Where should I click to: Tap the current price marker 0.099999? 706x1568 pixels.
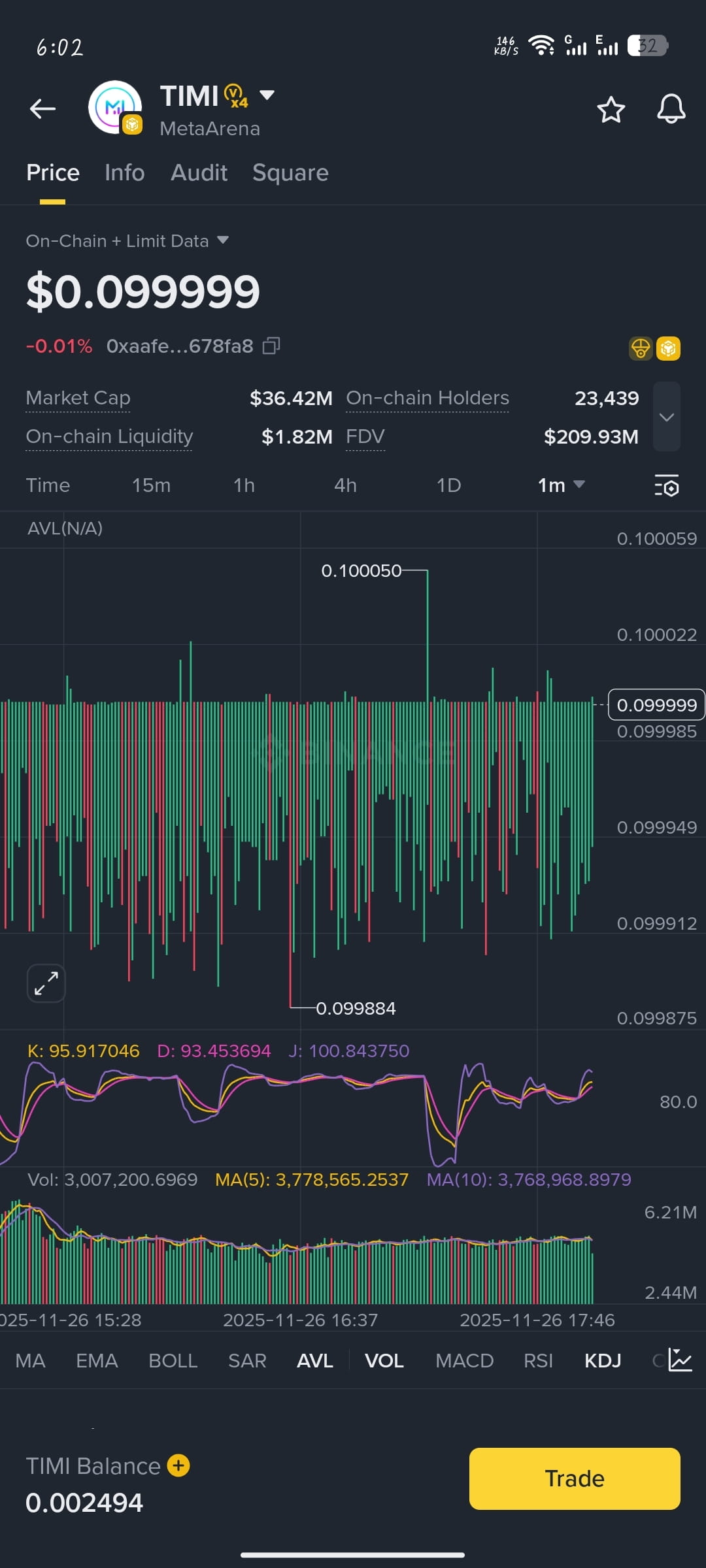656,705
